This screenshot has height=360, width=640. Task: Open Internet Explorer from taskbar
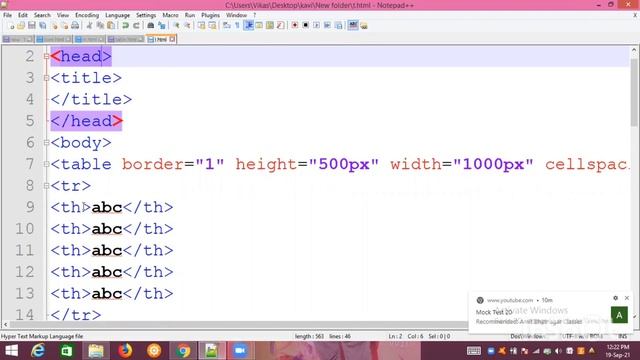click(38, 351)
